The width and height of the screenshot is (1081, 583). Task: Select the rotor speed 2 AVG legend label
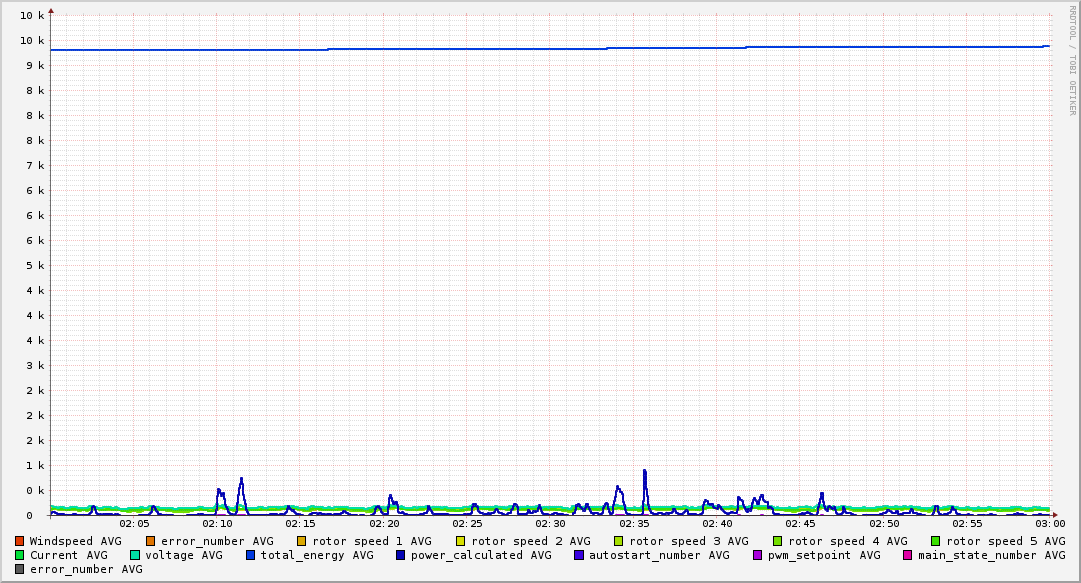pyautogui.click(x=530, y=541)
